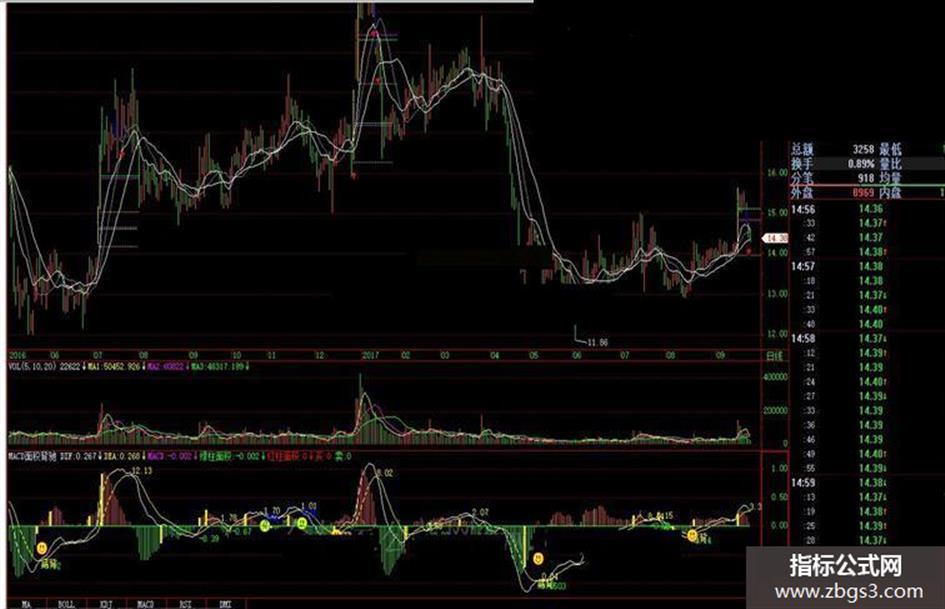Open the RSI indicator tab

point(186,604)
